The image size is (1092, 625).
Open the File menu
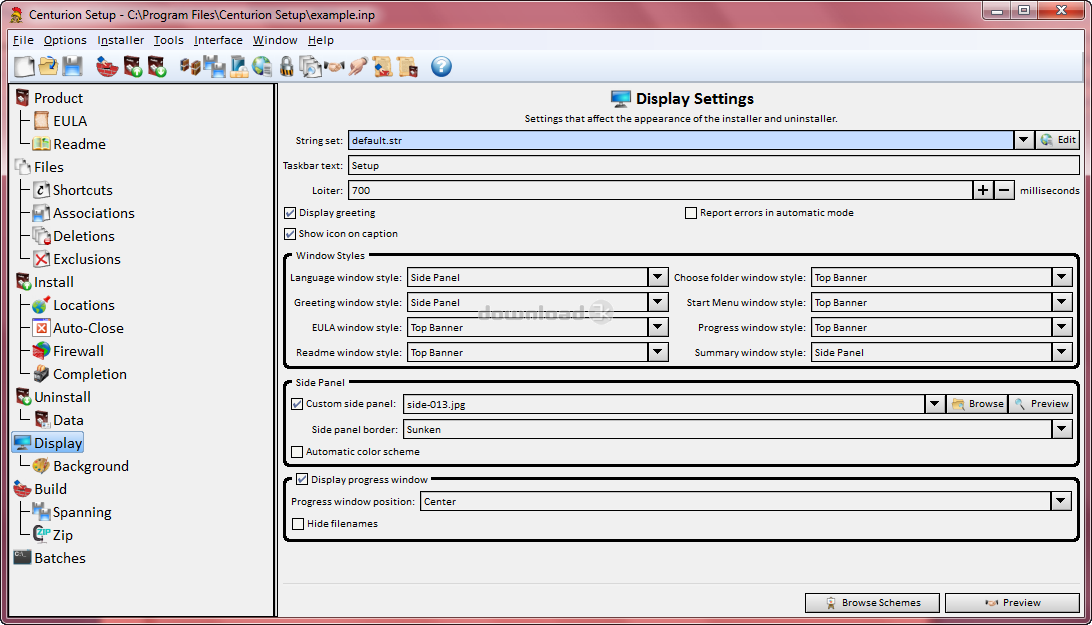tap(23, 40)
